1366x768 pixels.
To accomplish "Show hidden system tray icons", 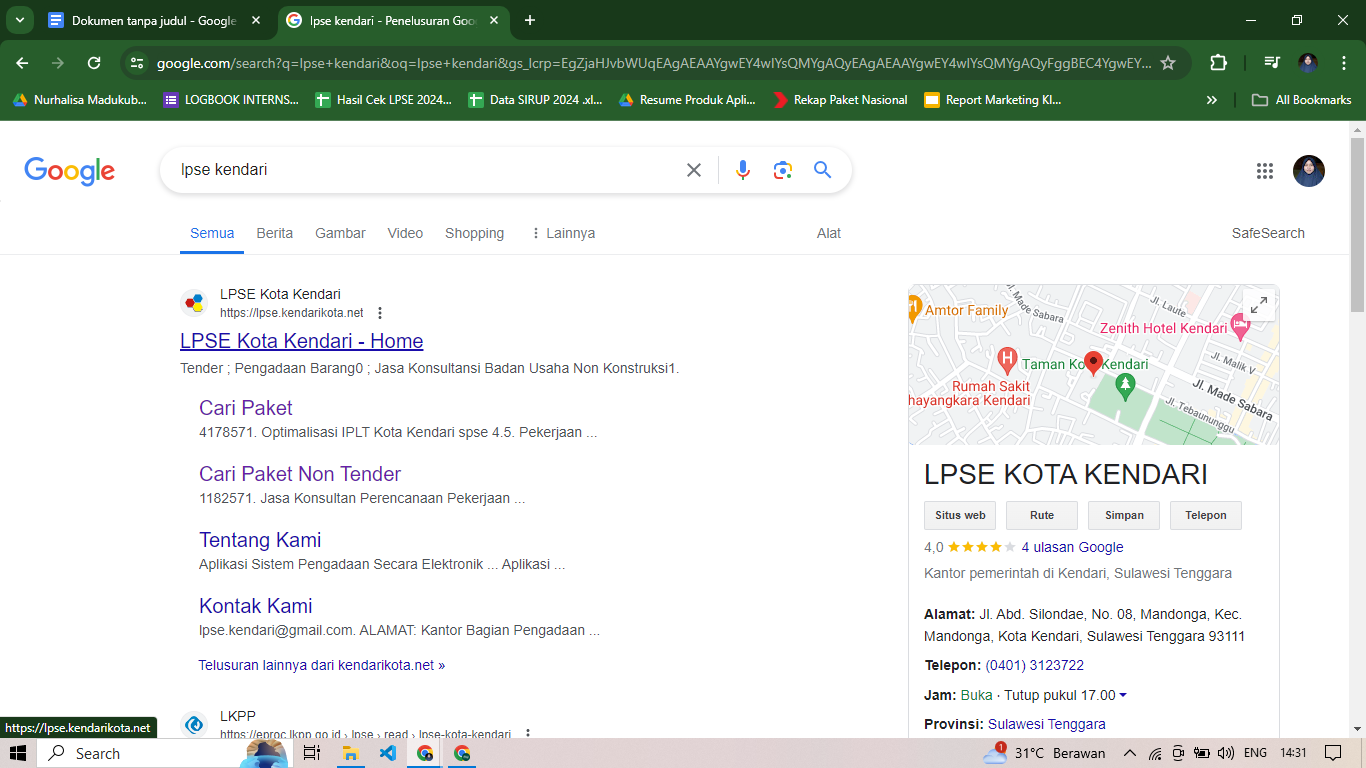I will pyautogui.click(x=1130, y=753).
